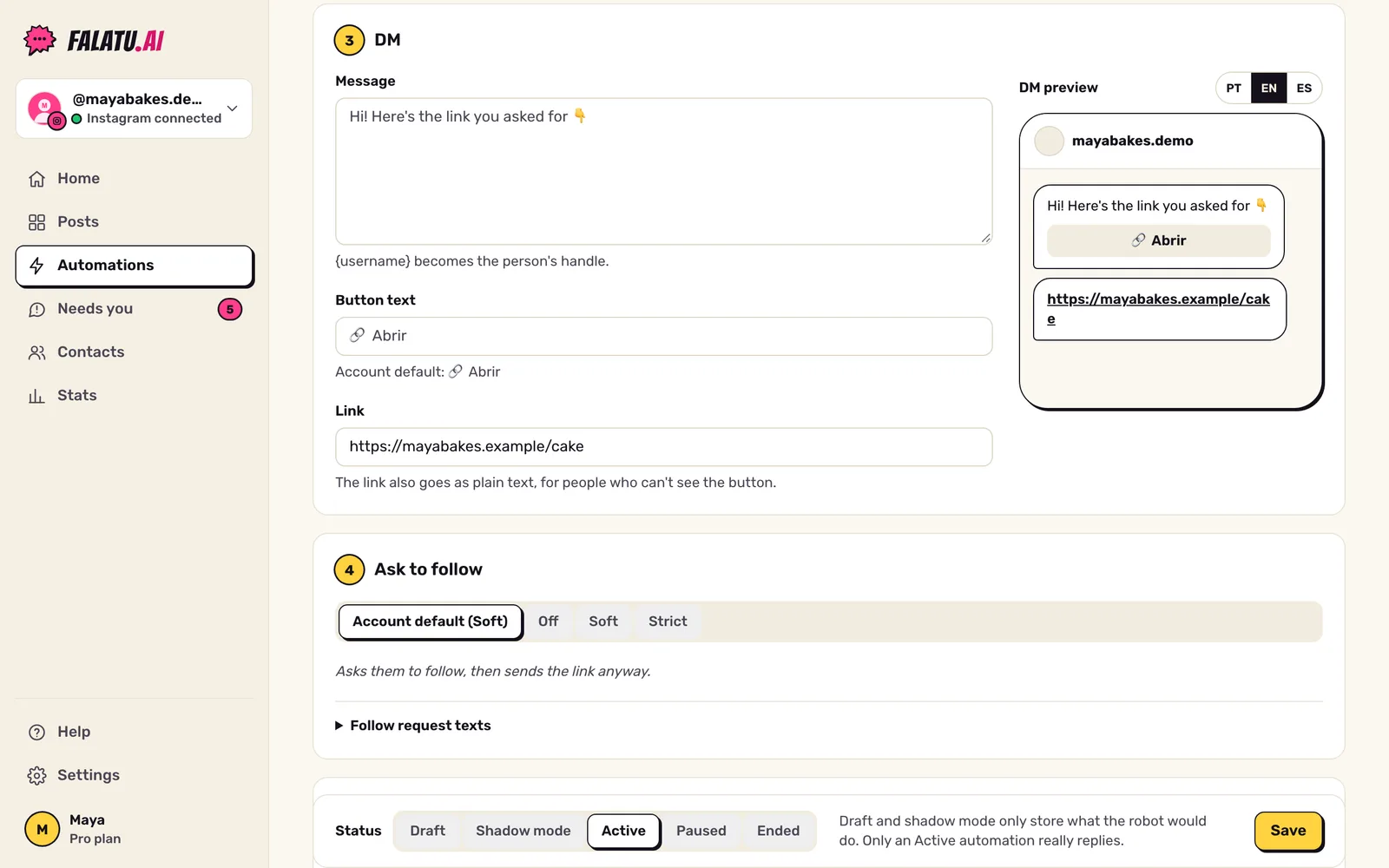Click the Posts grid icon
Viewport: 1389px width, 868px height.
click(x=36, y=222)
